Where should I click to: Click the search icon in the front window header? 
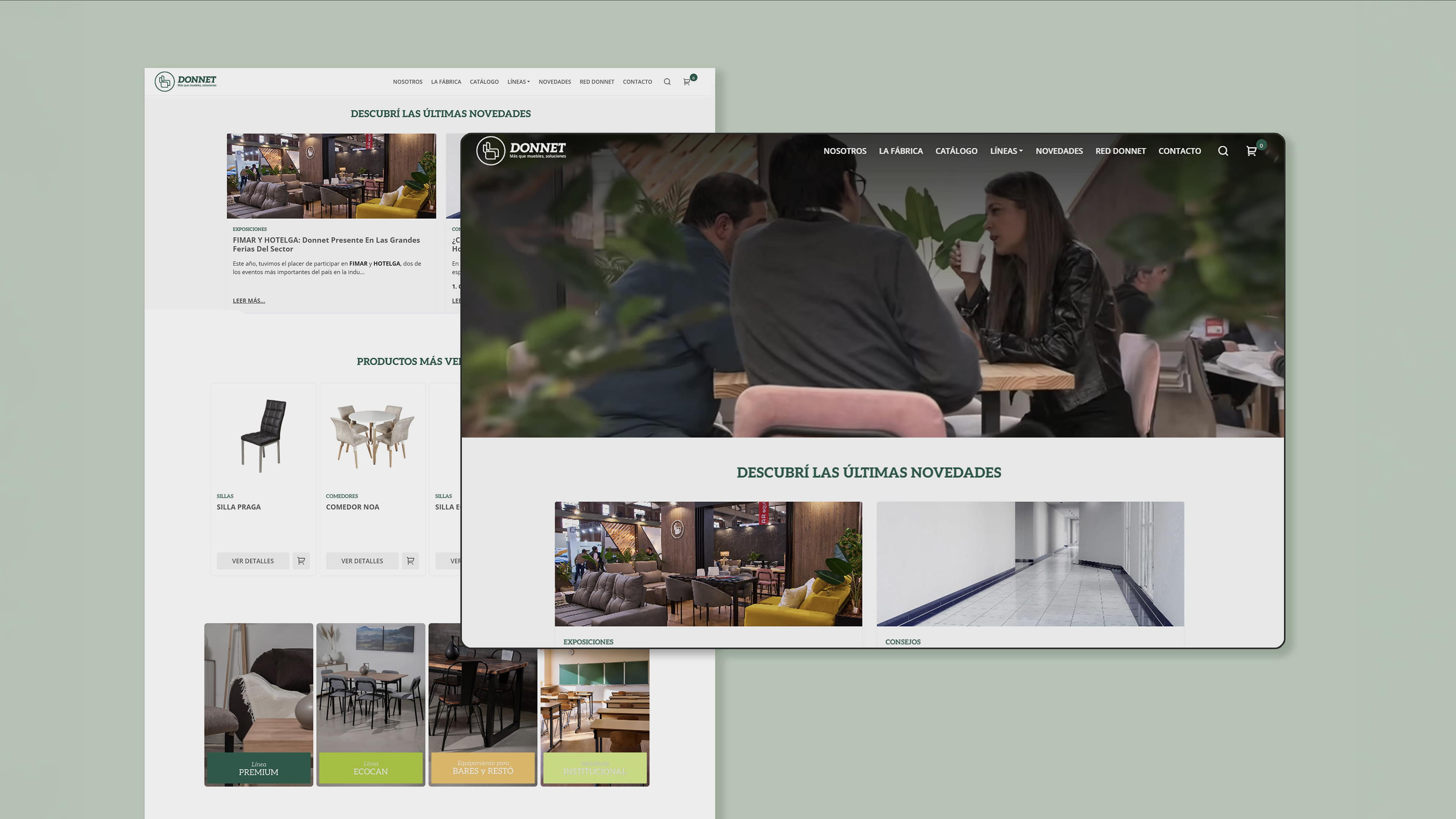1222,151
